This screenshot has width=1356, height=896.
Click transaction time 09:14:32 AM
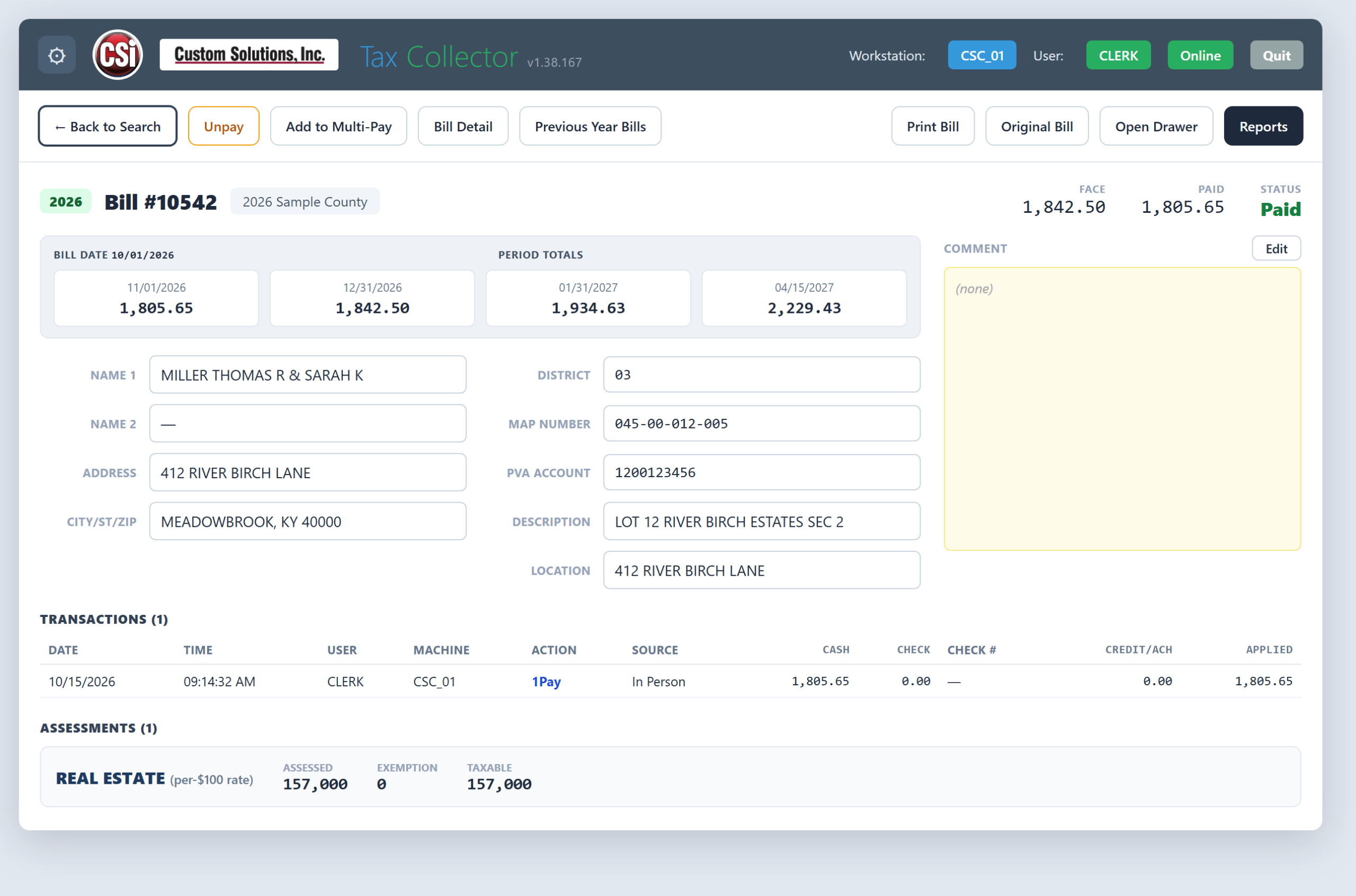219,682
